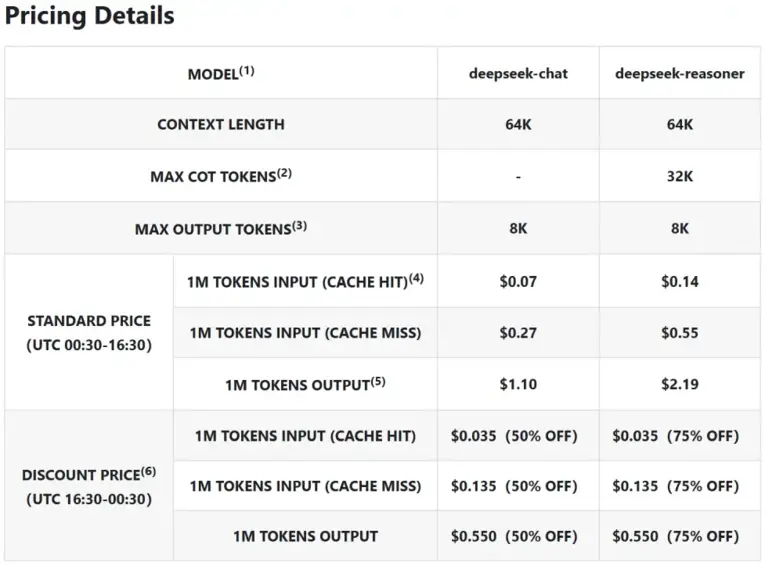Viewport: 783px width, 566px height.
Task: Click discount price "1M TOKENS INPUT (CACHE HIT)" label
Action: click(305, 436)
